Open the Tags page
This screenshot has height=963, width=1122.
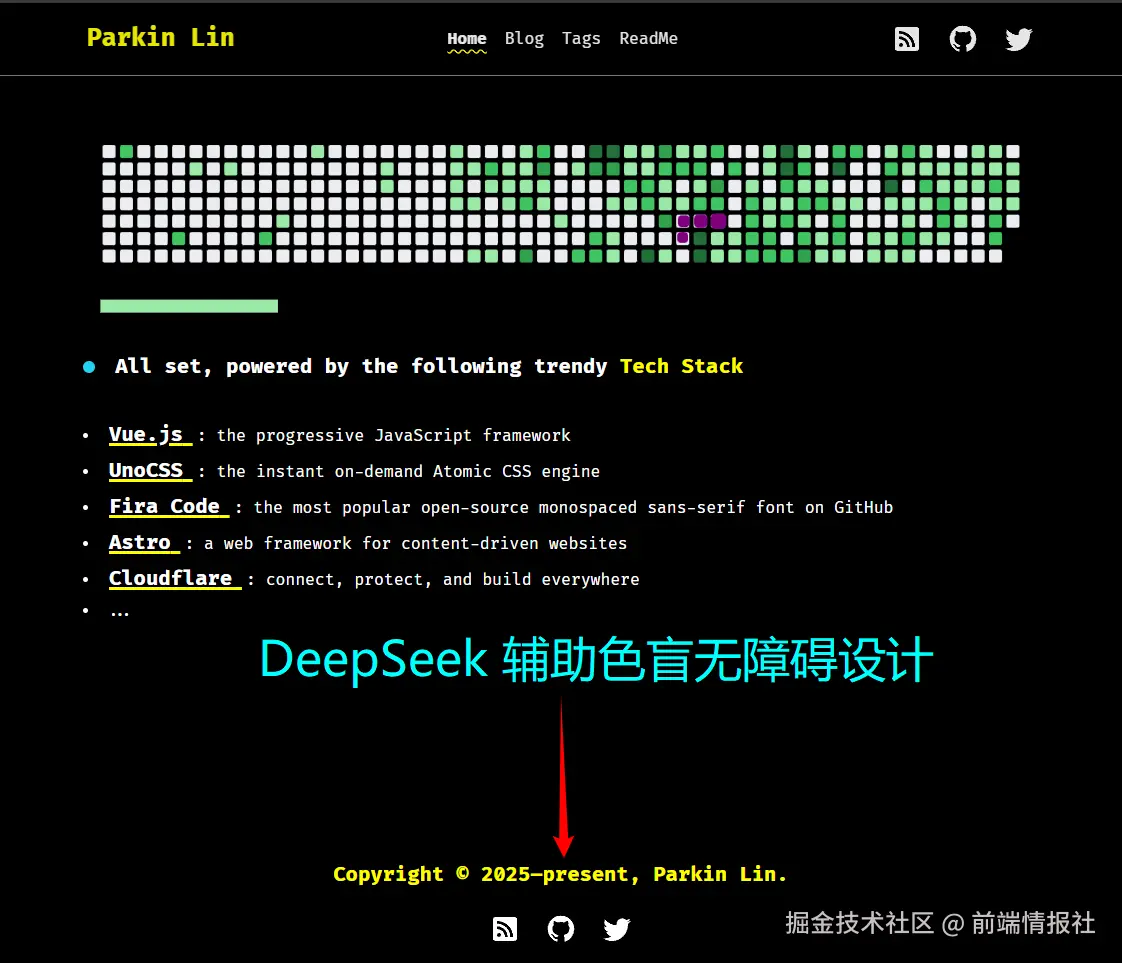tap(581, 38)
